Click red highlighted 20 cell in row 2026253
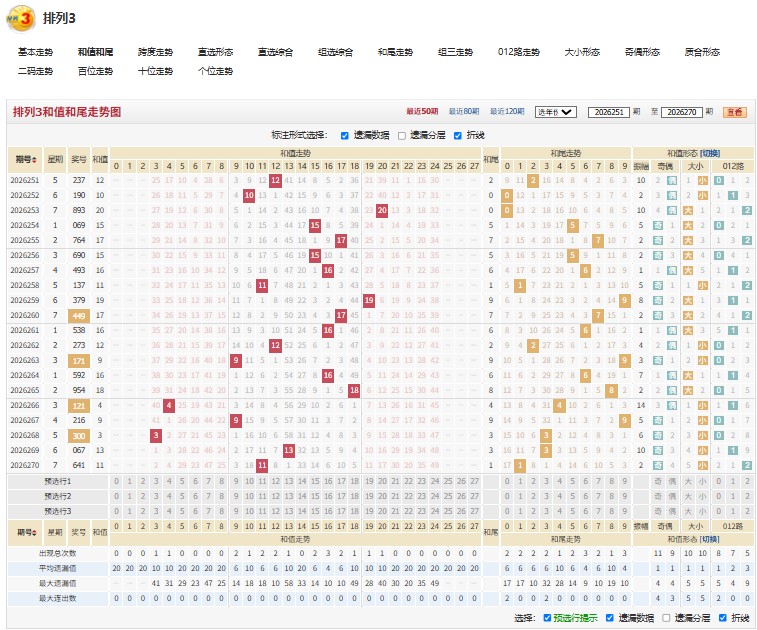757x630 pixels. pos(382,210)
